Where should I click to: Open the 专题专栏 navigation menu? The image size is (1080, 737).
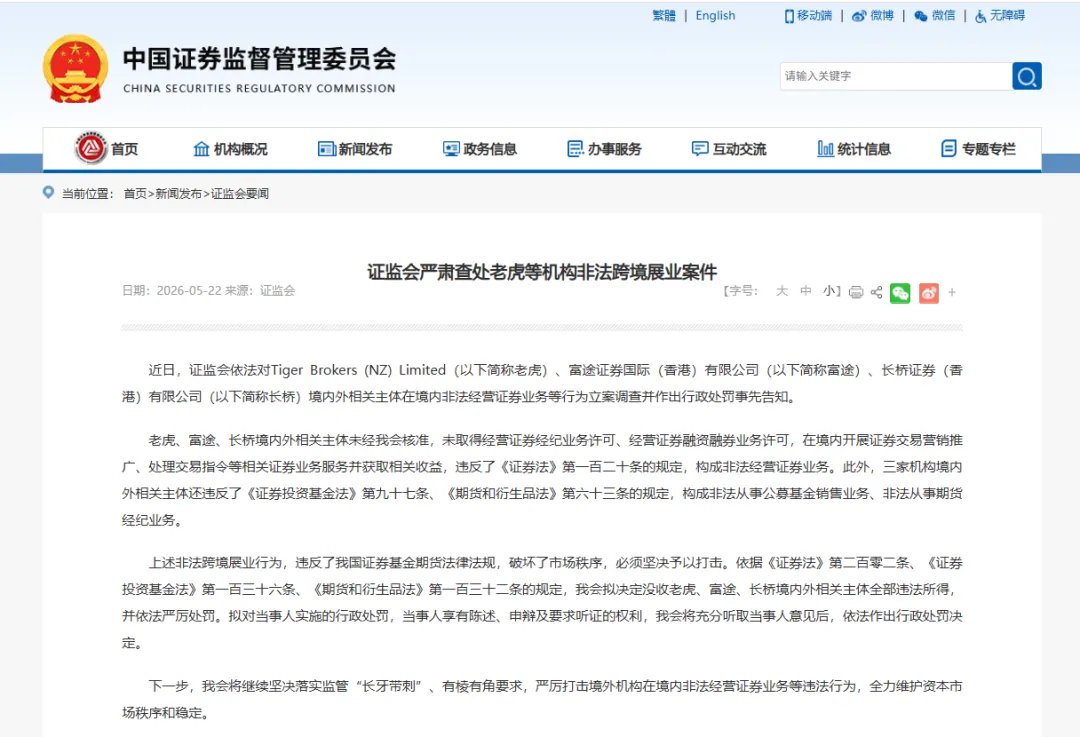coord(988,149)
